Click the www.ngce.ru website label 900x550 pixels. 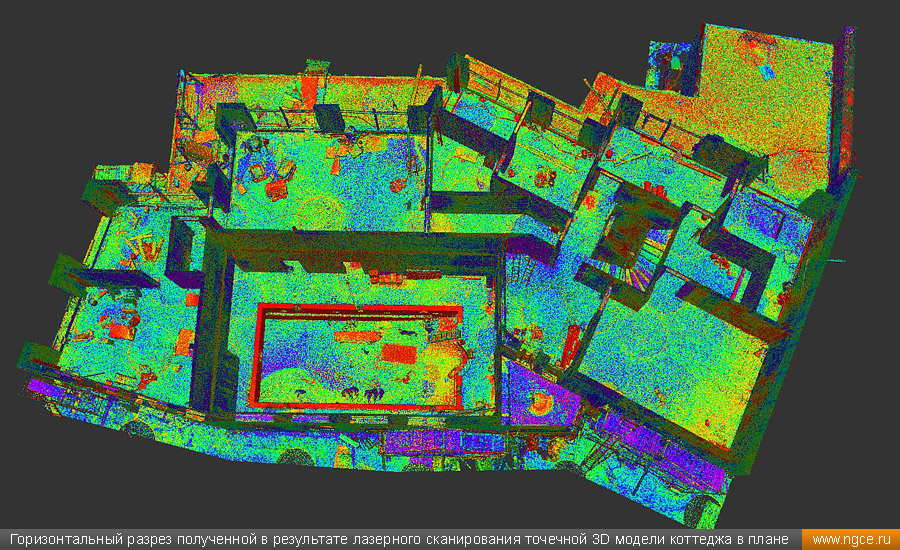(x=851, y=540)
